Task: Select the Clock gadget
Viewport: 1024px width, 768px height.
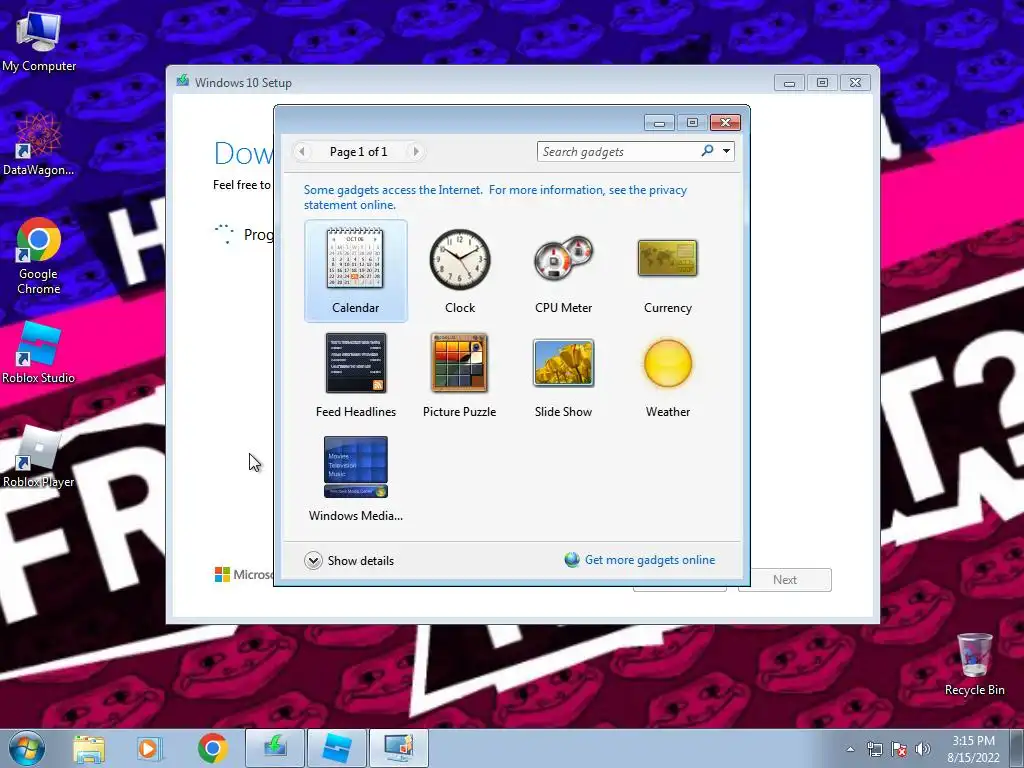Action: pyautogui.click(x=460, y=270)
